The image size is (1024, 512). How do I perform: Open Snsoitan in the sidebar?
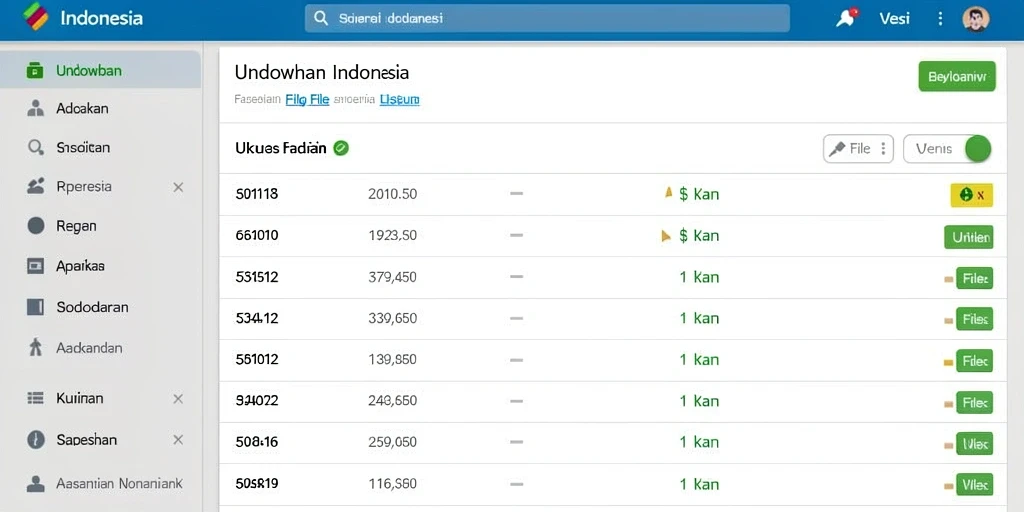point(83,148)
